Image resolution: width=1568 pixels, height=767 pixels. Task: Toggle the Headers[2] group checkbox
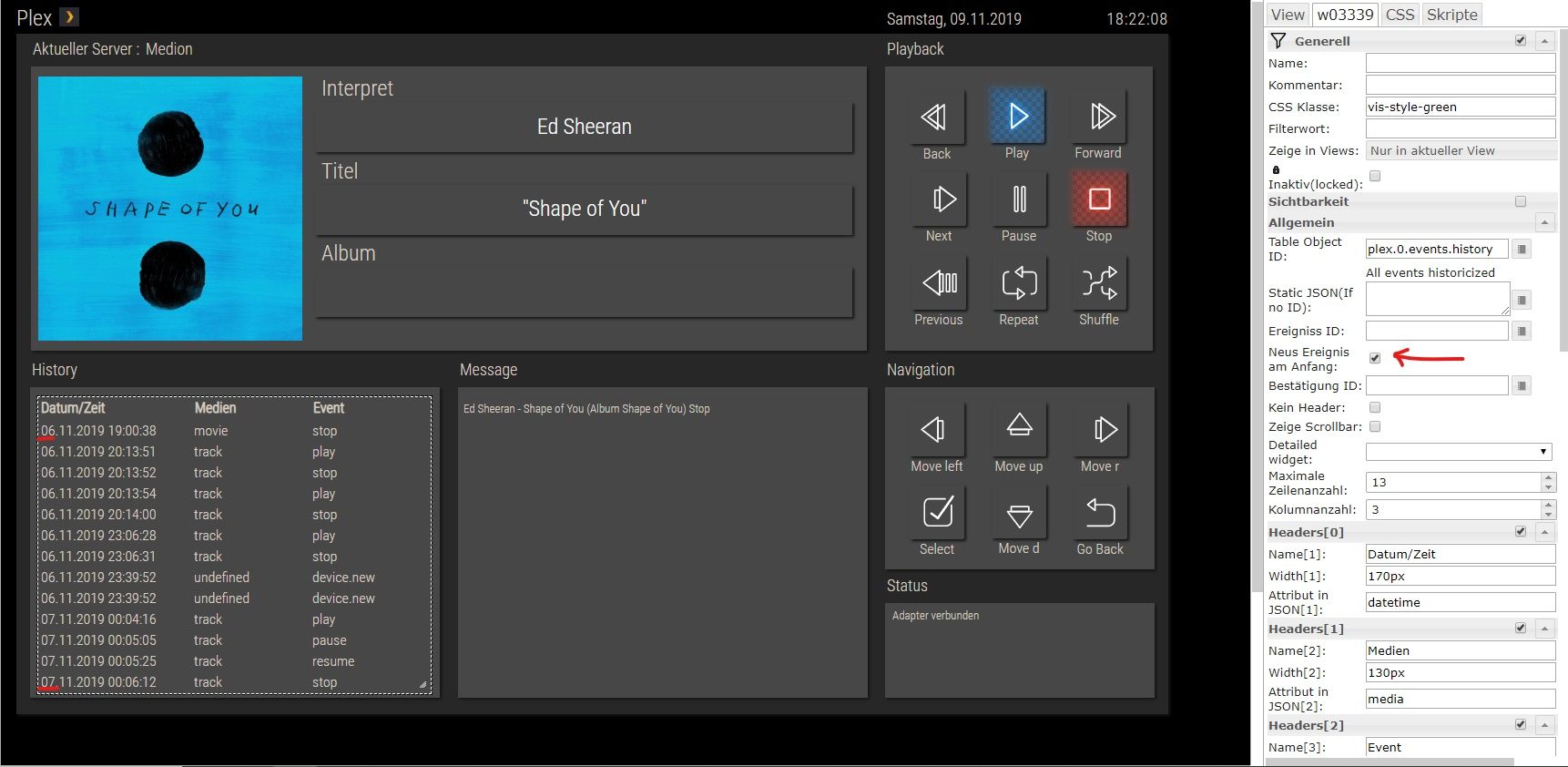pos(1520,724)
